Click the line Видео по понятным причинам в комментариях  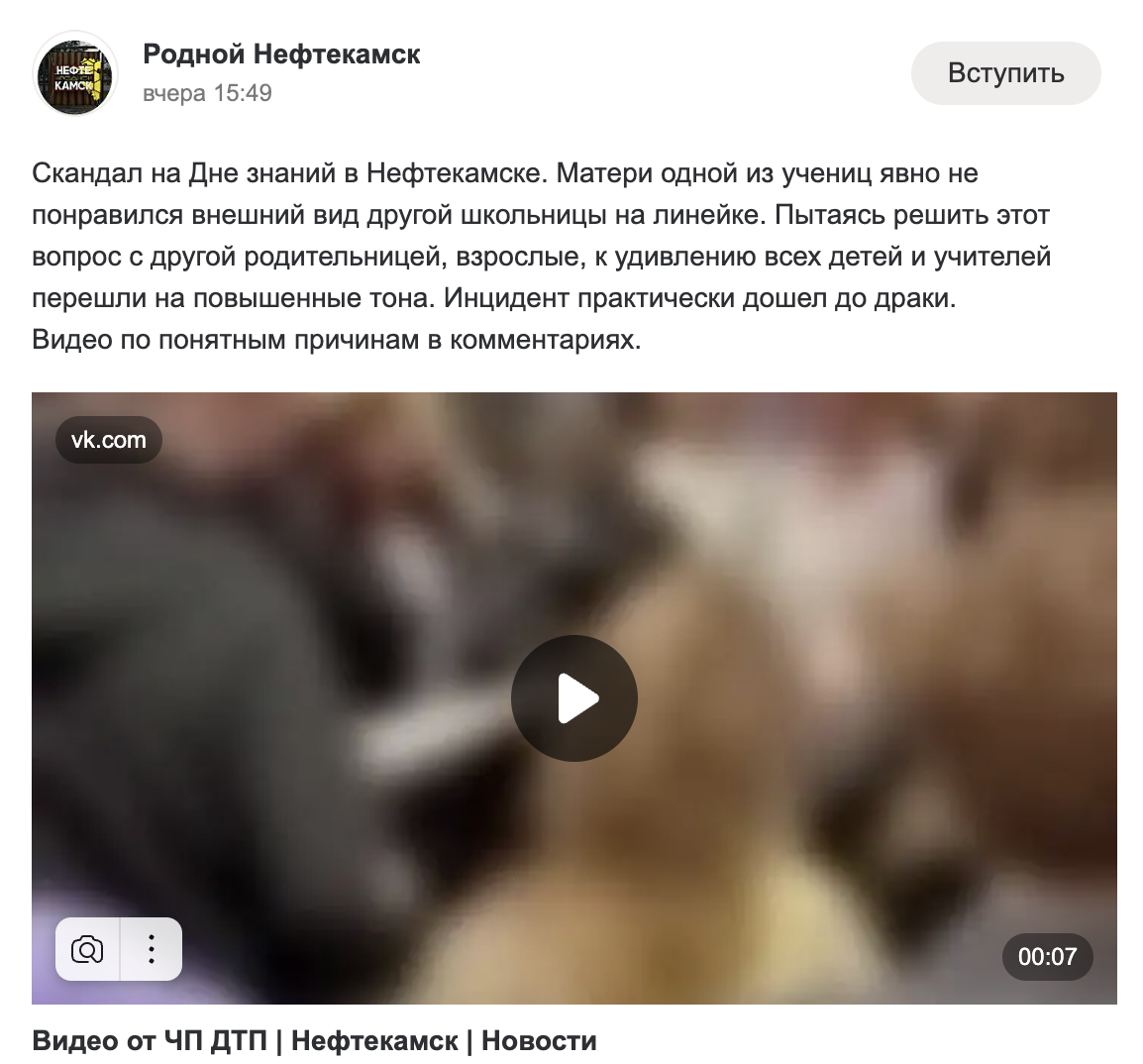[x=336, y=340]
